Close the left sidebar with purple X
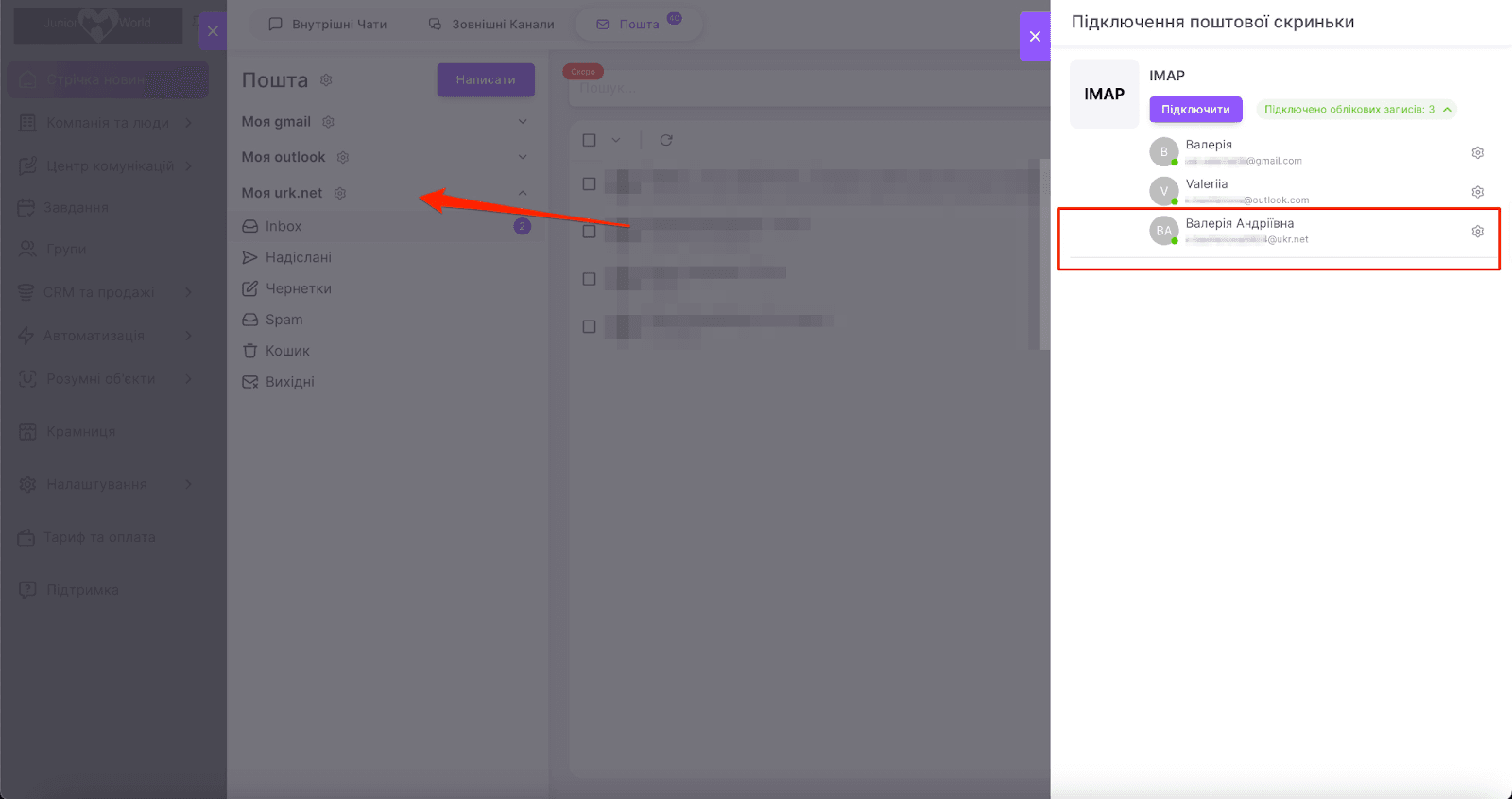The image size is (1512, 799). (x=213, y=31)
